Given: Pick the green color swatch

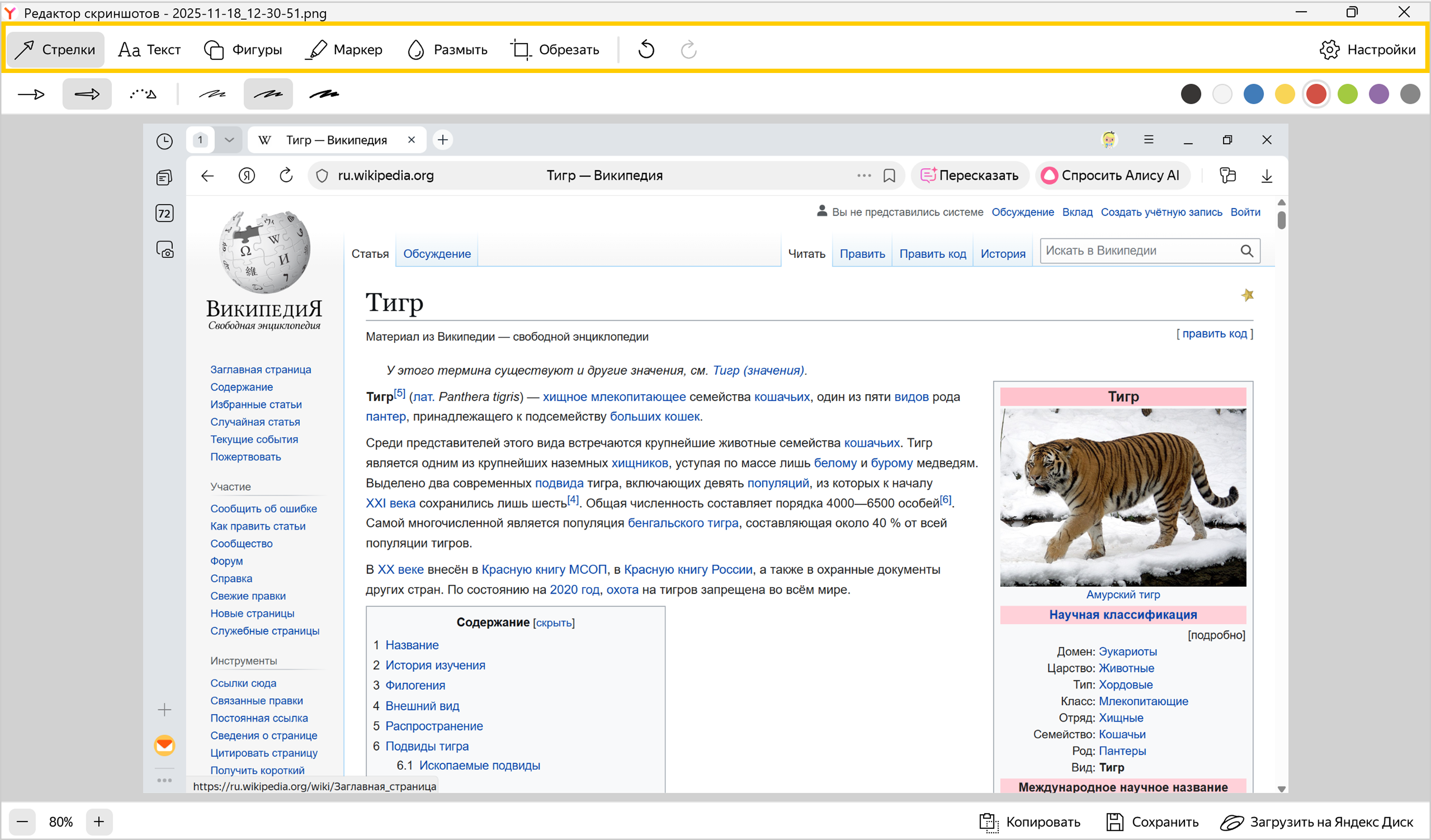Looking at the screenshot, I should (1347, 94).
